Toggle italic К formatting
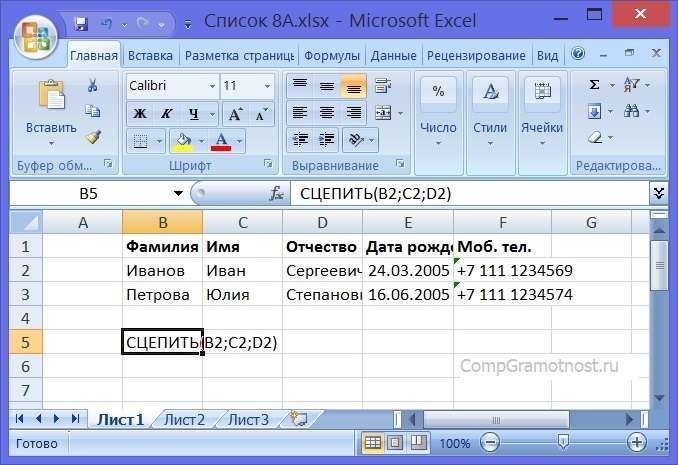The width and height of the screenshot is (678, 465). pyautogui.click(x=166, y=114)
